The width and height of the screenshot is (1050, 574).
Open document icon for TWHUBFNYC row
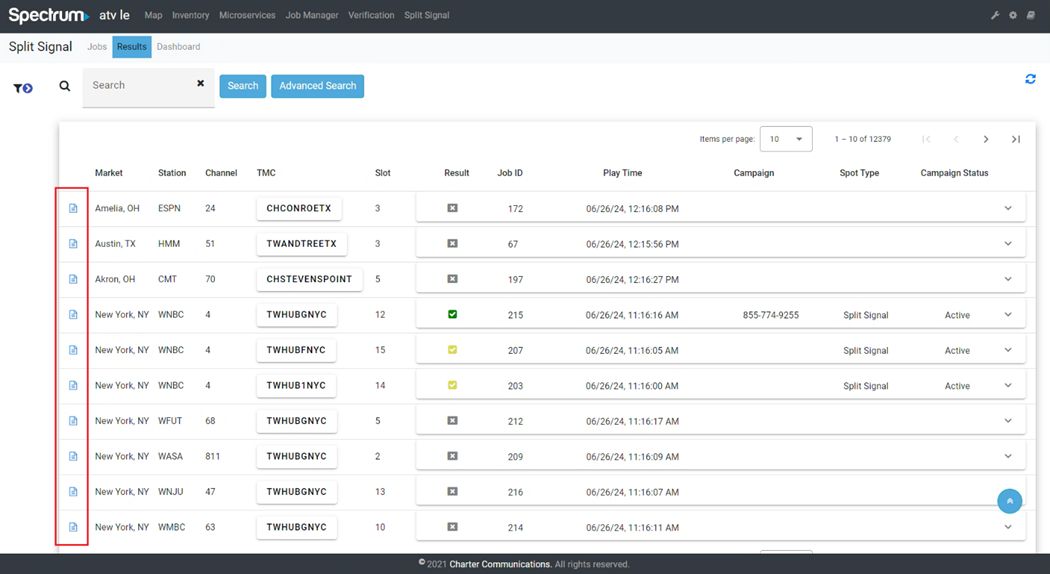[73, 350]
